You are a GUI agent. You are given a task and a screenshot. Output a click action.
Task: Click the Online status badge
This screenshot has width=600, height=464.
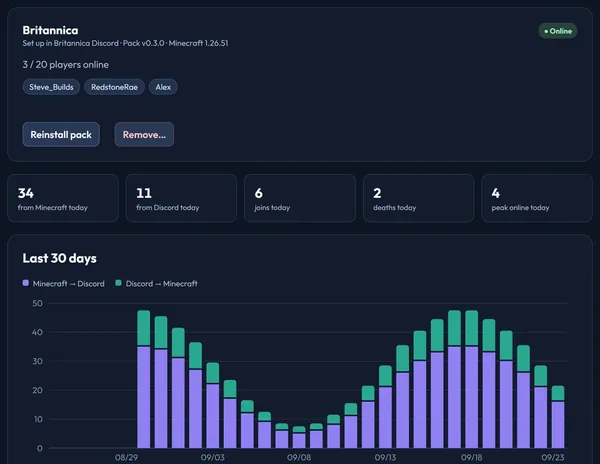(x=558, y=31)
